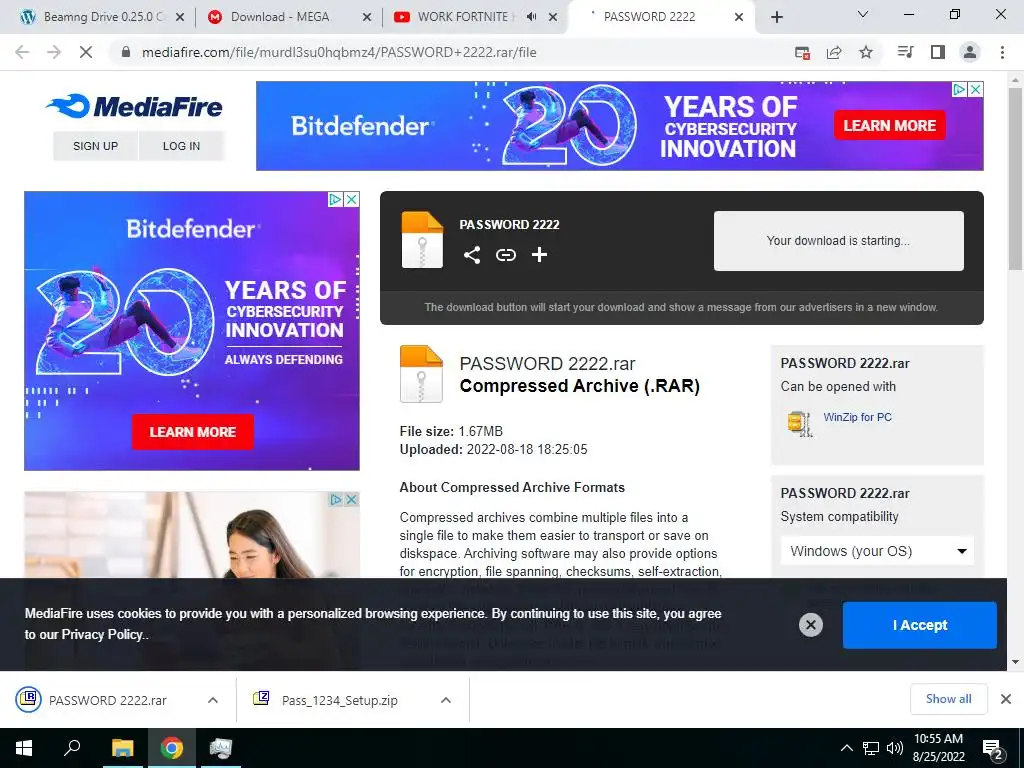Viewport: 1024px width, 768px height.
Task: Click the plus icon under PASSWORD 2222
Action: coord(539,255)
